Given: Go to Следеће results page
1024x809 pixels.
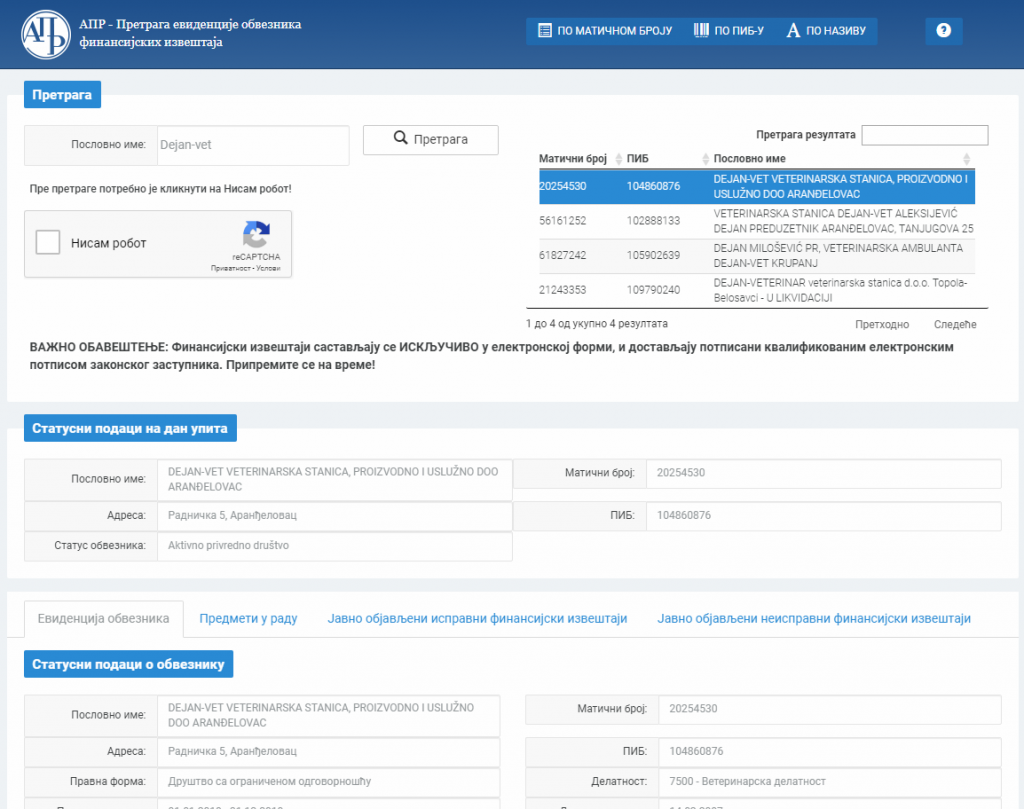Looking at the screenshot, I should pyautogui.click(x=954, y=324).
